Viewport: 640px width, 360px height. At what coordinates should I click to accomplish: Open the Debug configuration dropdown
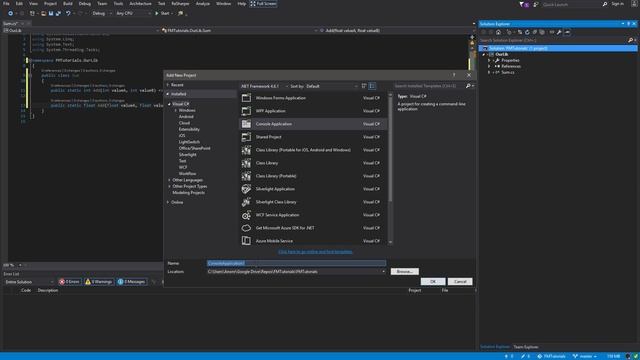[x=102, y=13]
